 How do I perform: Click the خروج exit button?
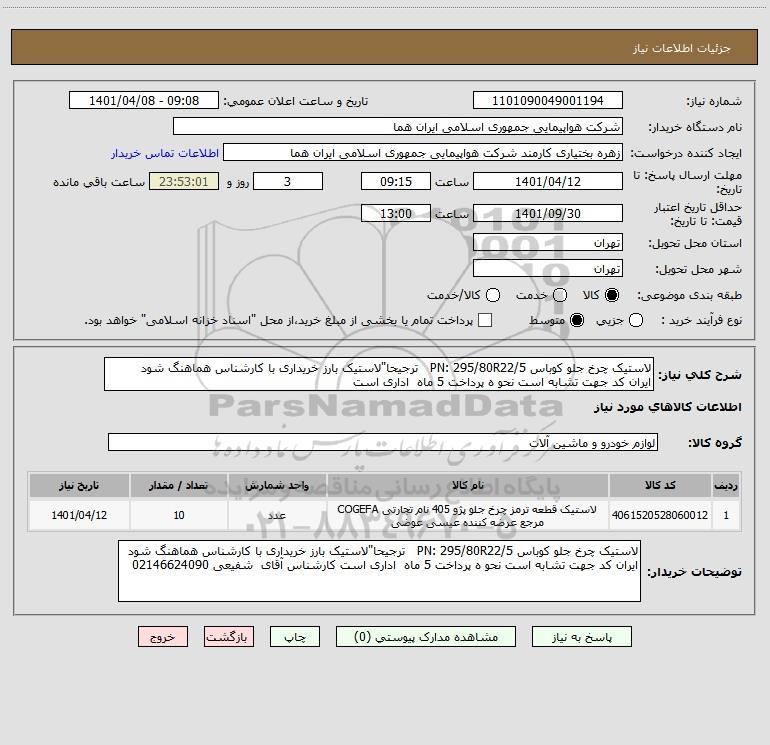click(x=163, y=637)
